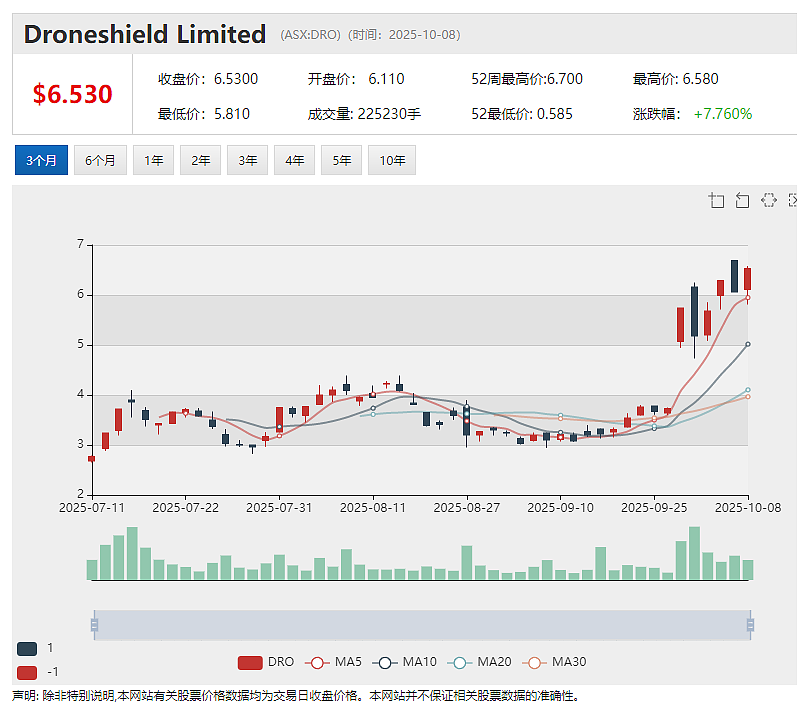Screen dimensions: 809x719
Task: Click the +7.760% change percentage
Action: pos(723,114)
